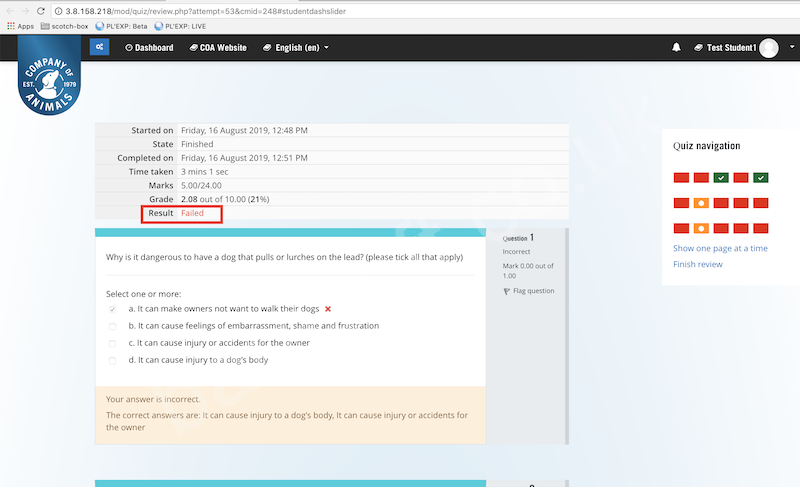Click the Company of Animals logo
The width and height of the screenshot is (800, 487).
pyautogui.click(x=49, y=75)
